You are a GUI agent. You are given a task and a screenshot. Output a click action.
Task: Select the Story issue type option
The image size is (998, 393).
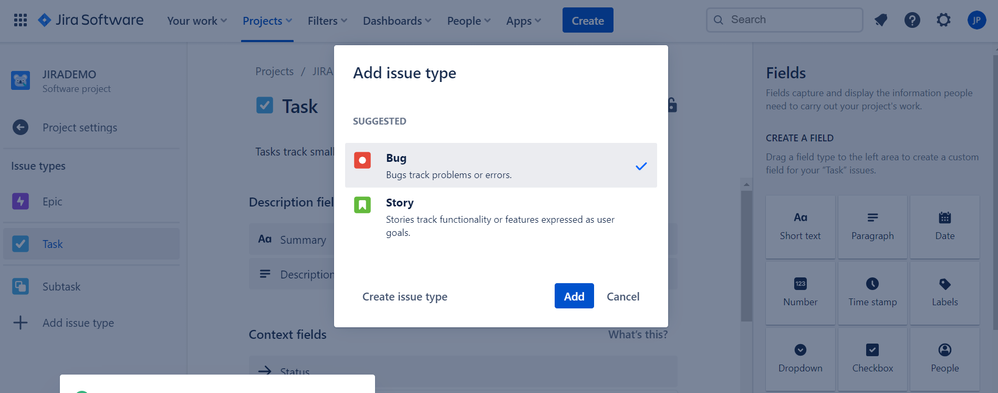501,217
